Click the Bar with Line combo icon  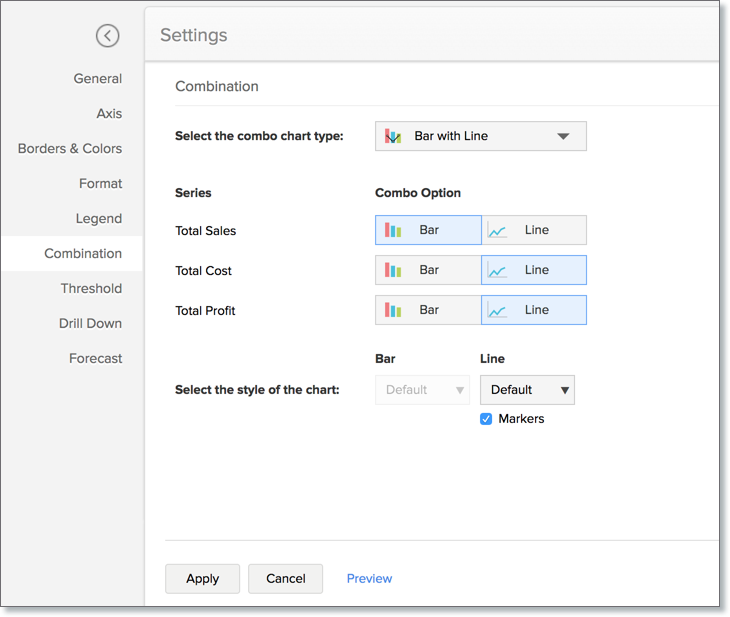[394, 136]
